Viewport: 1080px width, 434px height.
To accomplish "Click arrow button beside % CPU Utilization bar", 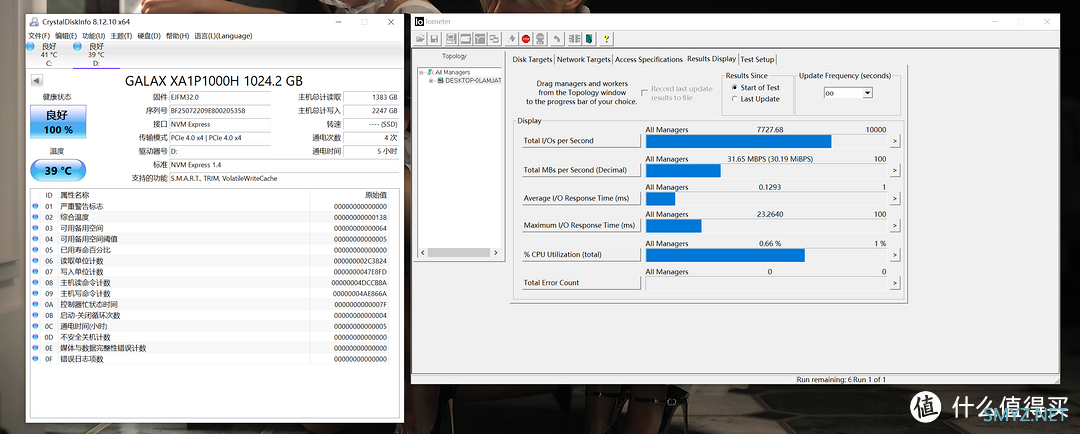I will click(x=895, y=255).
